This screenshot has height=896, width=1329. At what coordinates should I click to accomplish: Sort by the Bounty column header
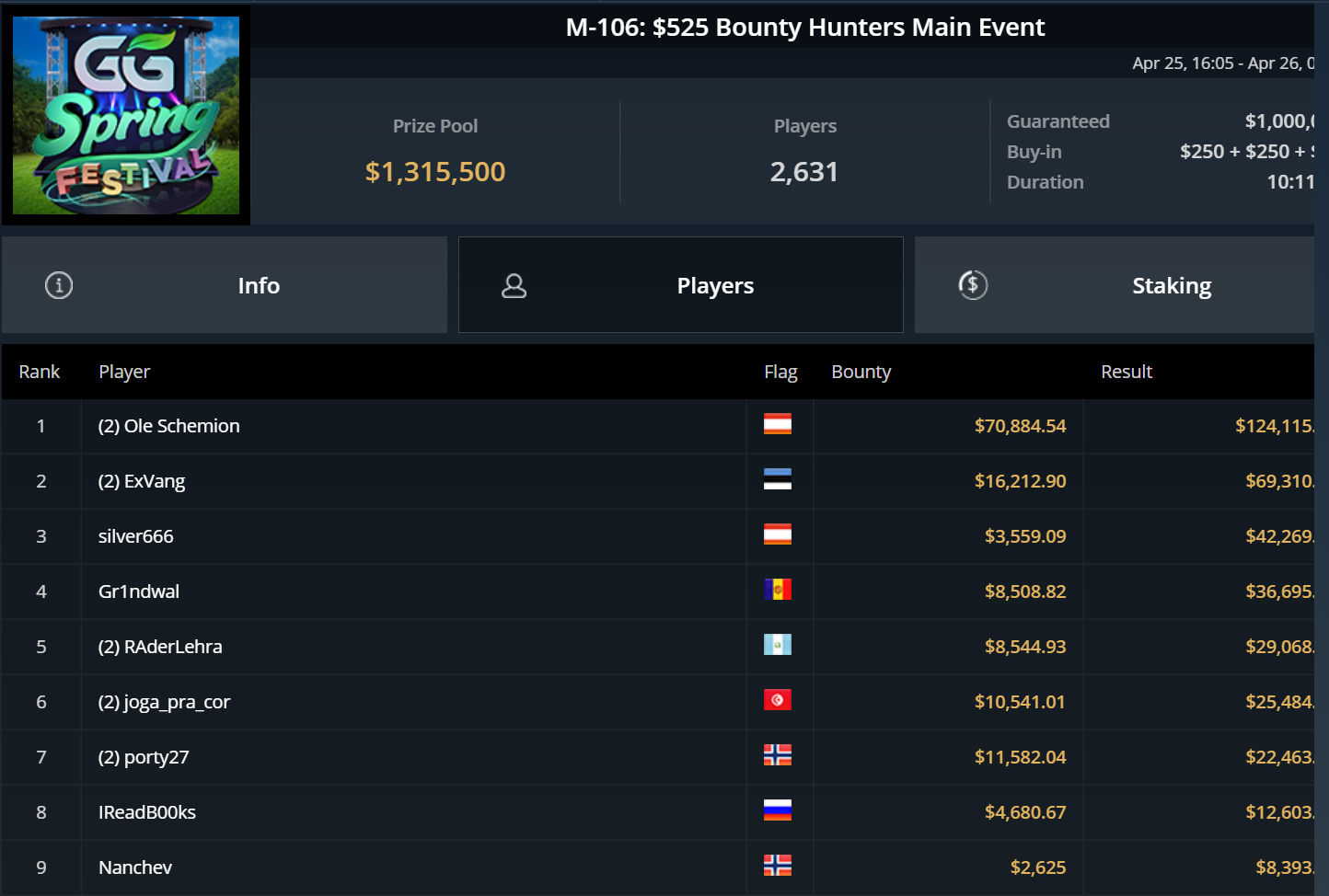point(861,372)
